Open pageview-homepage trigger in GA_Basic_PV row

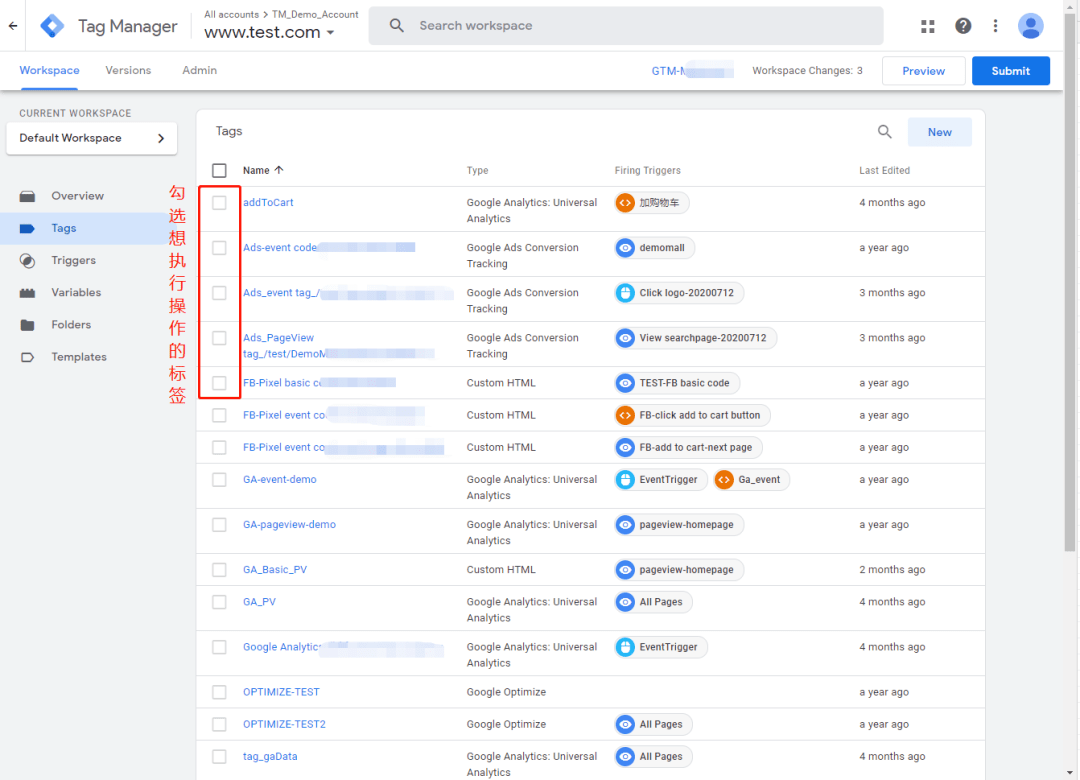point(679,570)
